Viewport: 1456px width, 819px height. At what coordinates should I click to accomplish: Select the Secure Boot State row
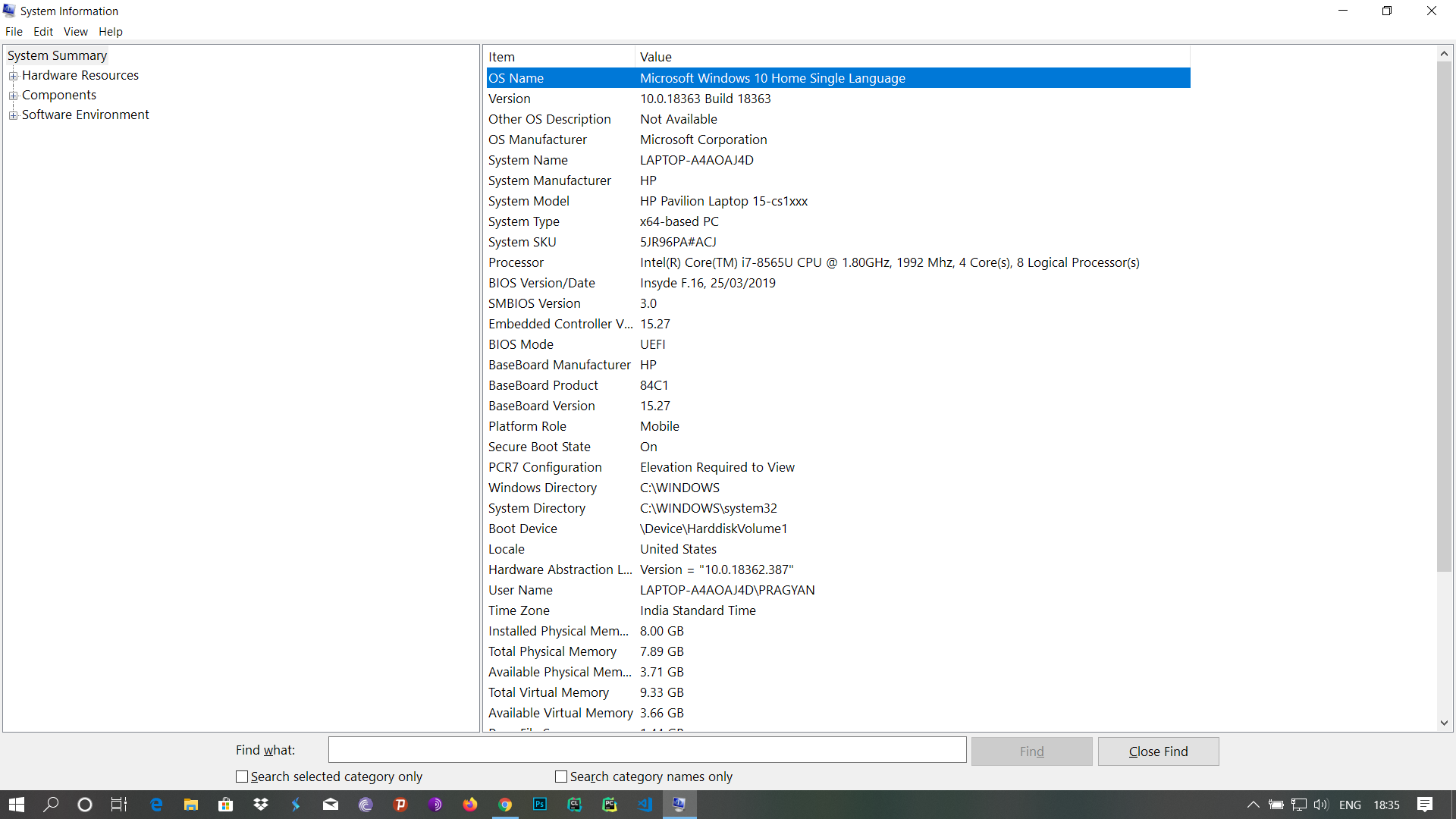[x=838, y=447]
